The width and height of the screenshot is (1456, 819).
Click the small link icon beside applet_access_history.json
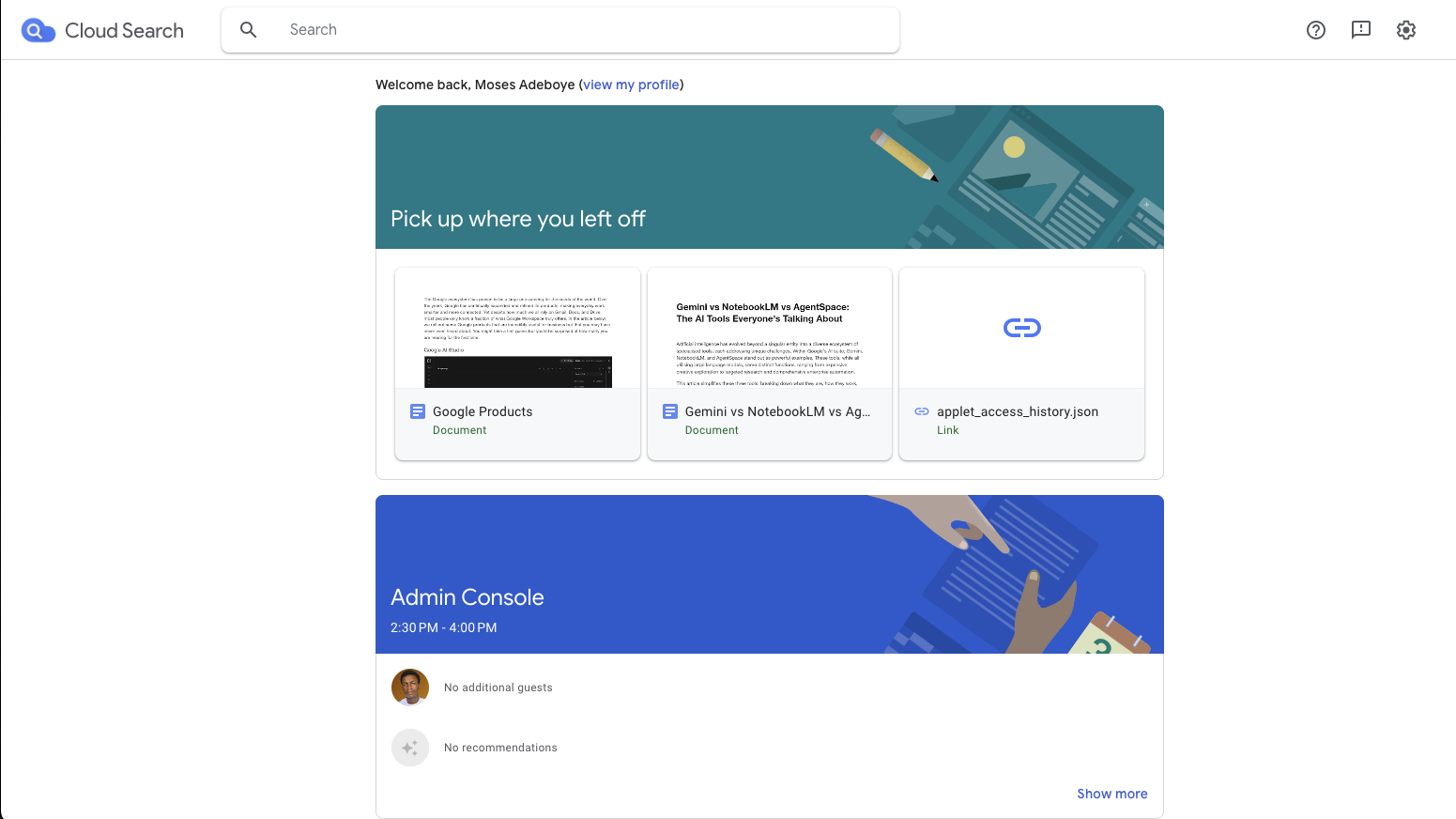click(x=922, y=411)
